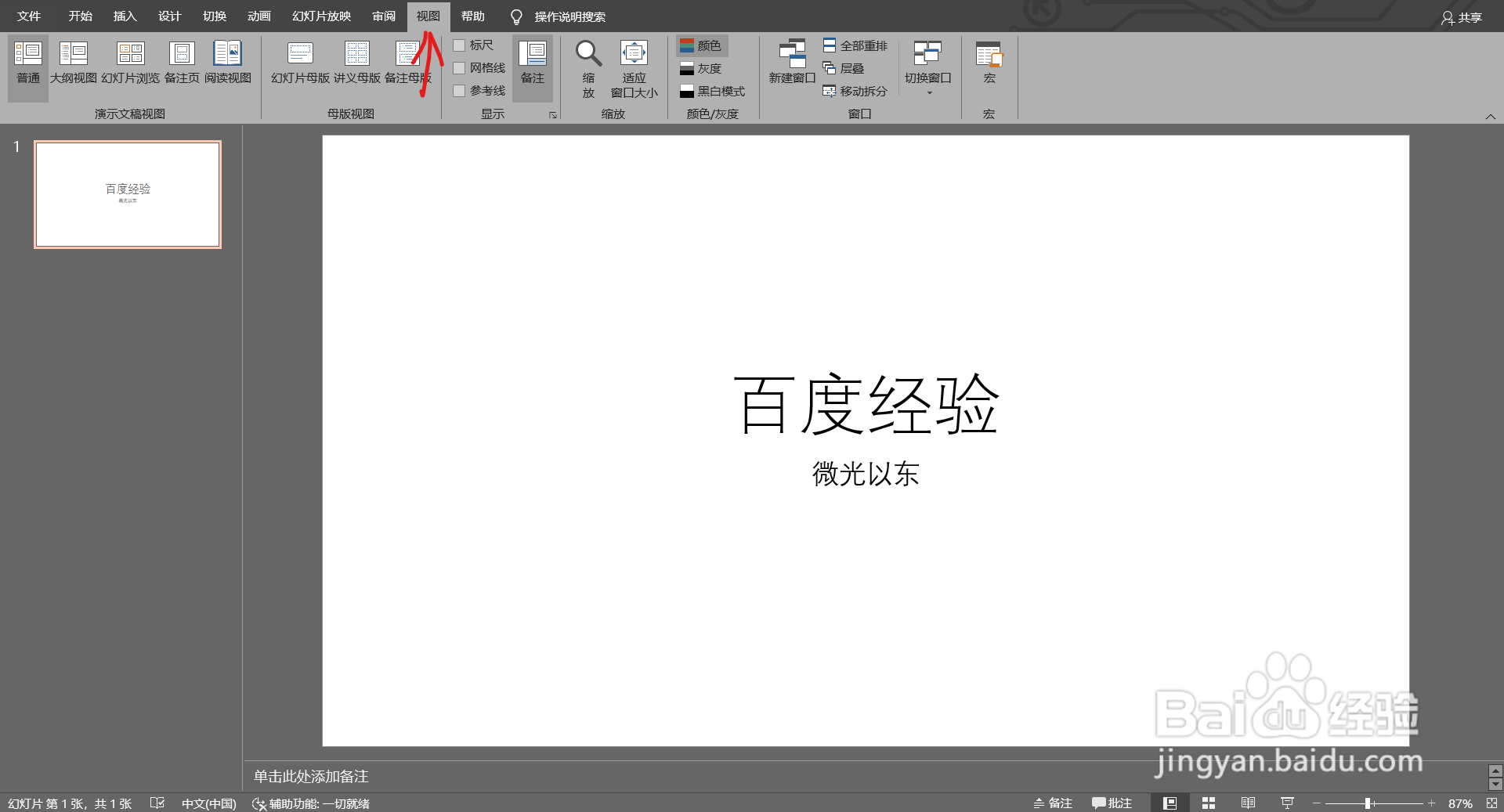
Task: Click notes scroll up arrow
Action: coord(1495,771)
